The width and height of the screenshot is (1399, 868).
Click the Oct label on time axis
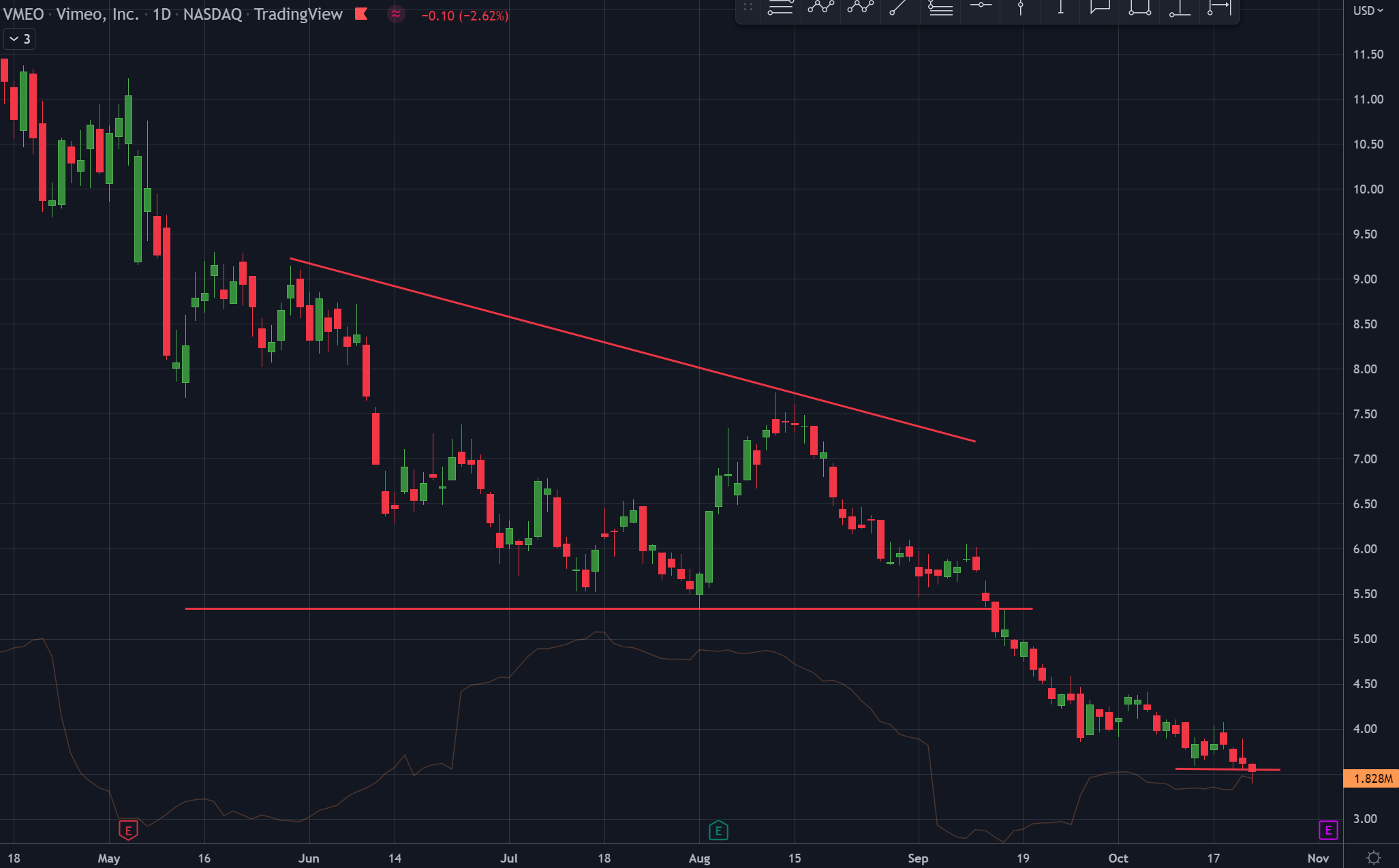[x=1118, y=858]
